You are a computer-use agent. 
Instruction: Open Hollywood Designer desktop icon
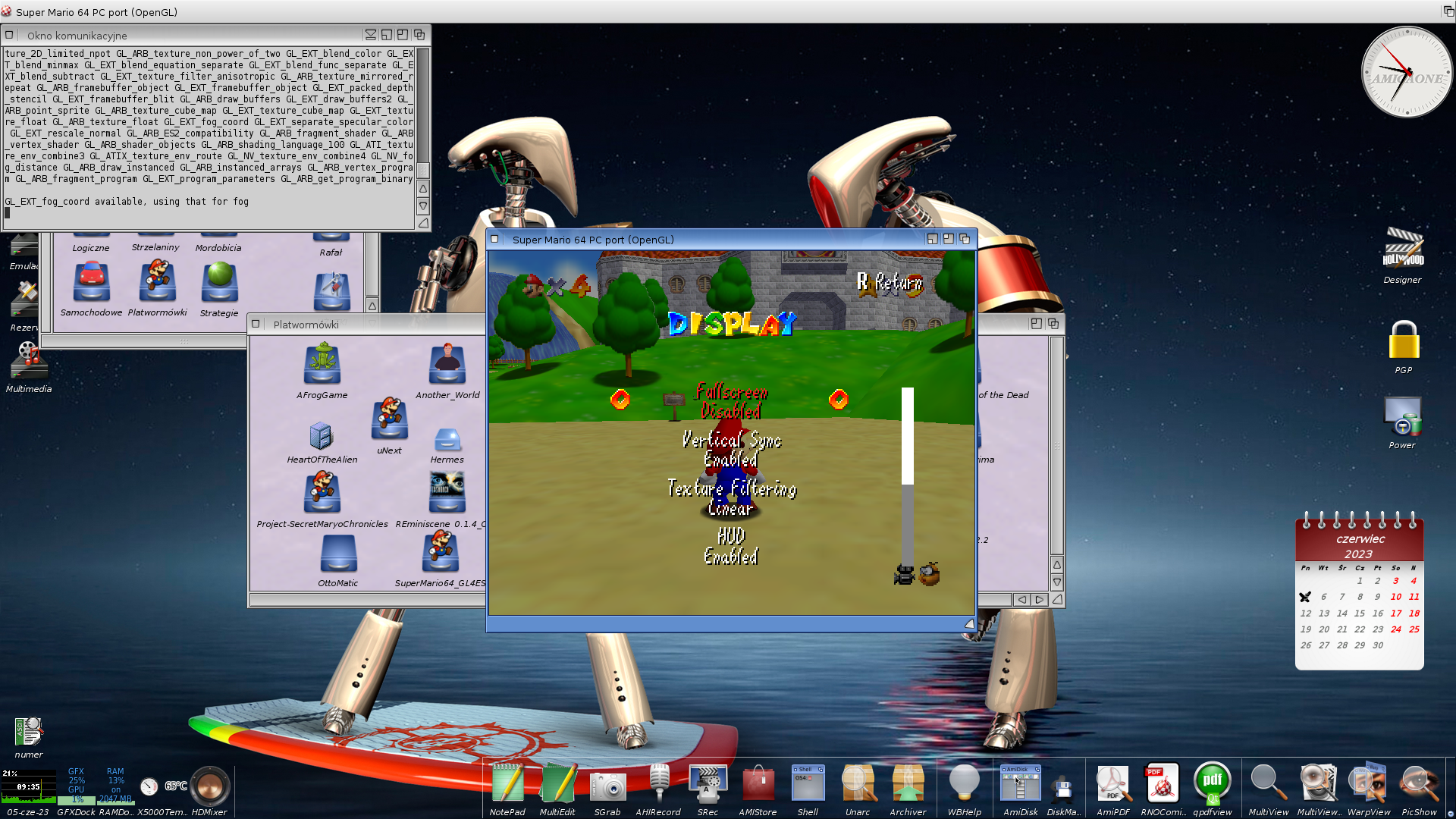[x=1402, y=248]
